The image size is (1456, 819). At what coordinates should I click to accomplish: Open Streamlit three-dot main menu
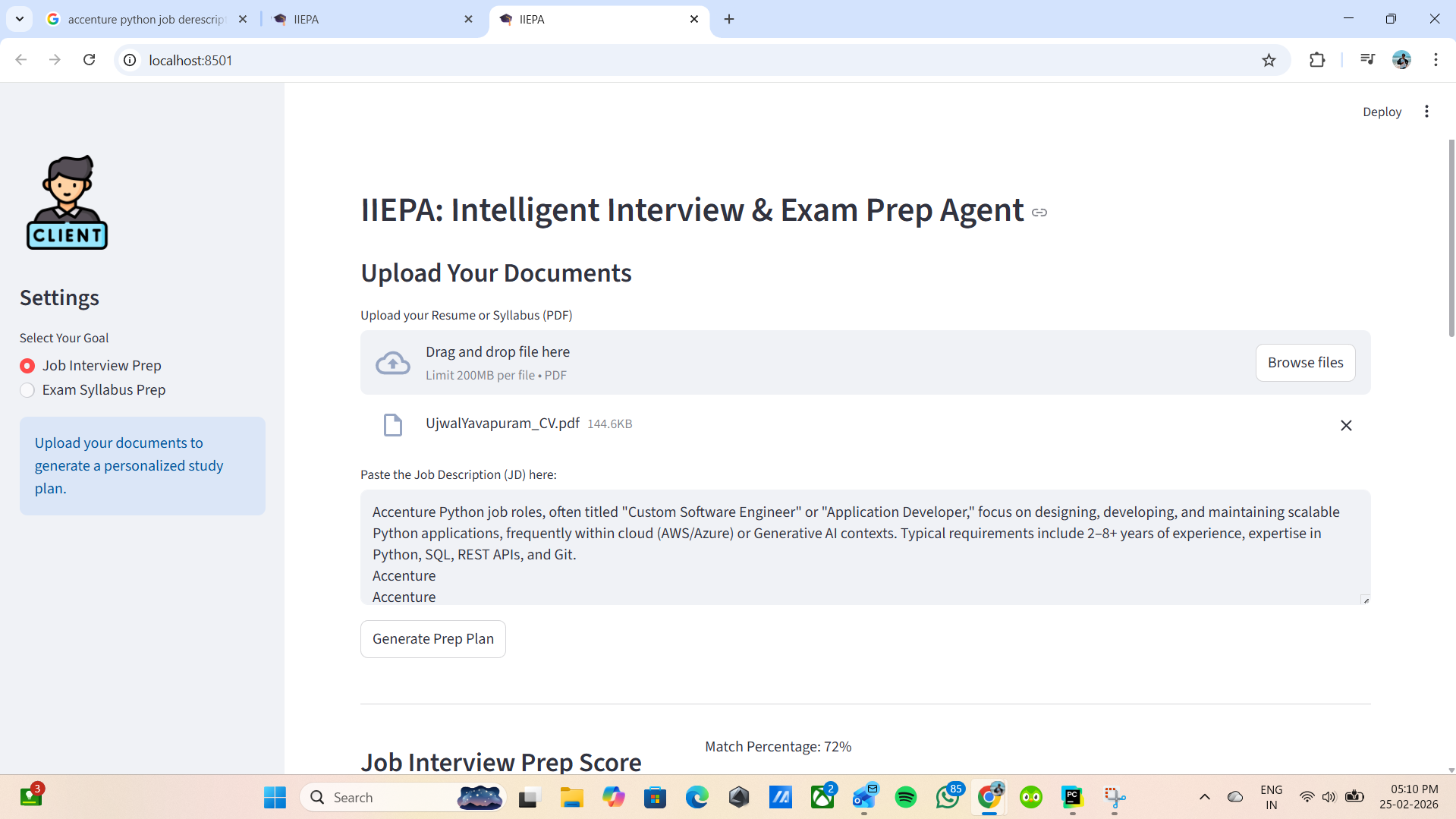click(1426, 112)
